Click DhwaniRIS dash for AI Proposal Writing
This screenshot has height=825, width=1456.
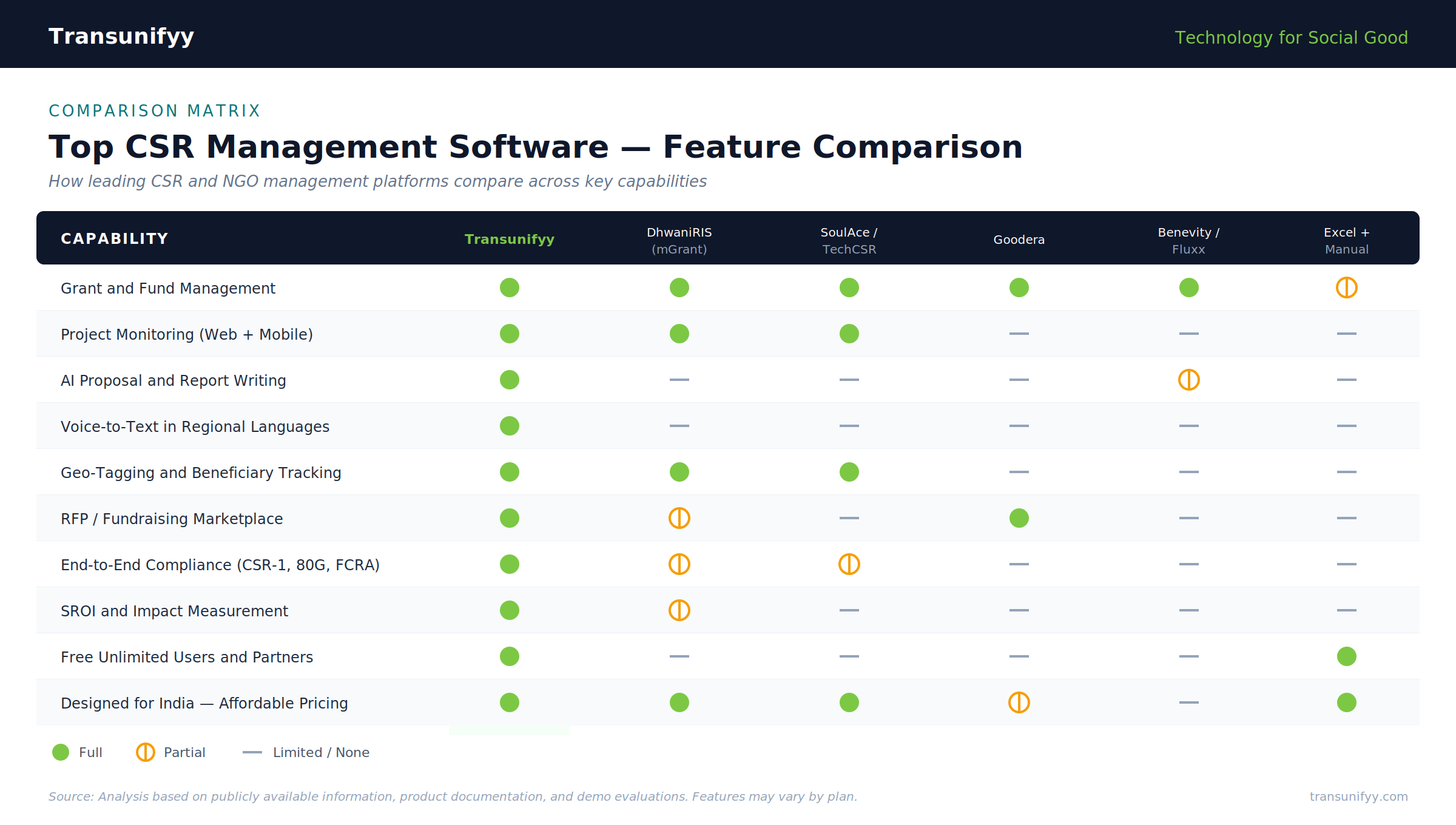[x=679, y=380]
